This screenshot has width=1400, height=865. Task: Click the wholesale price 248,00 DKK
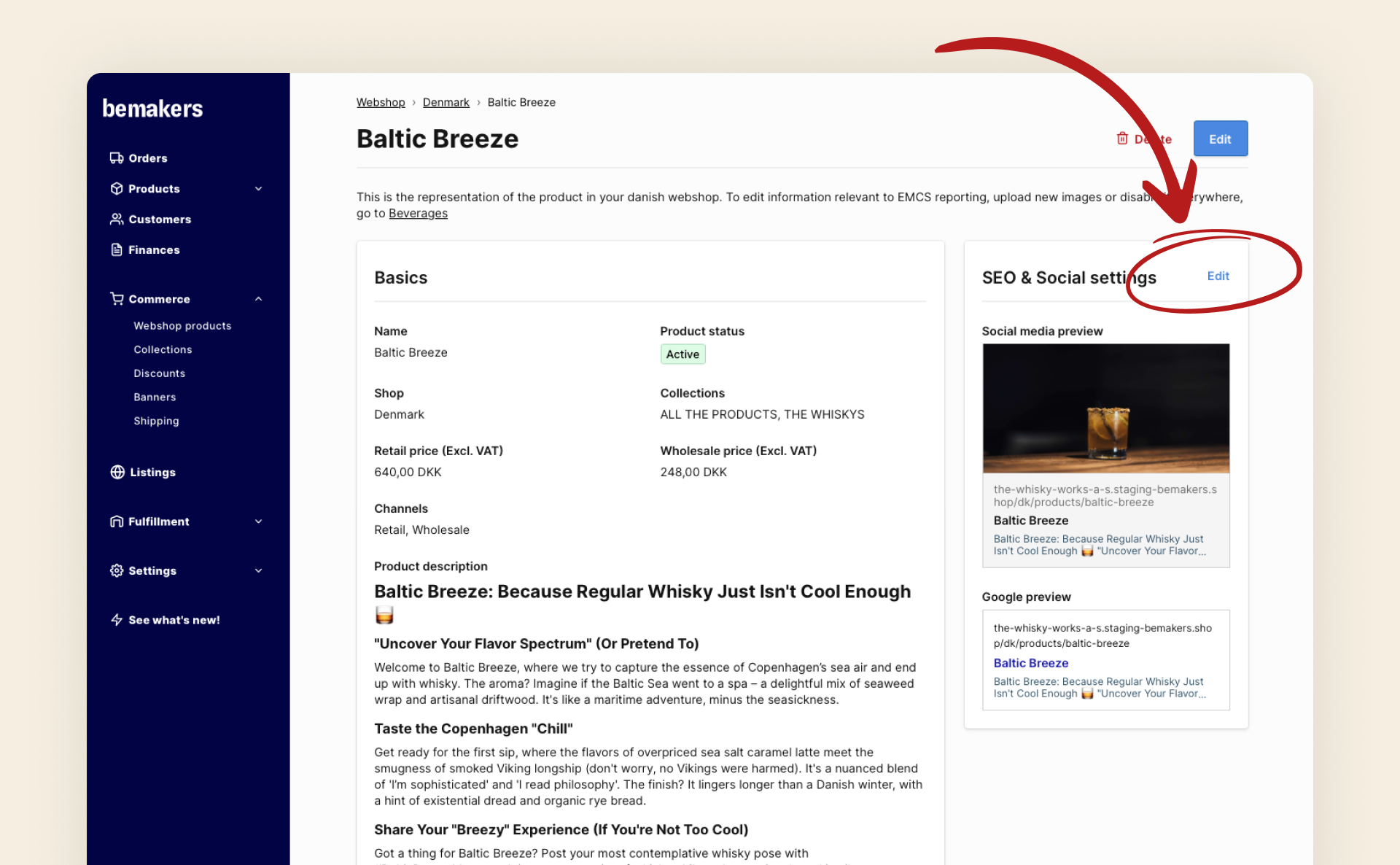[693, 472]
